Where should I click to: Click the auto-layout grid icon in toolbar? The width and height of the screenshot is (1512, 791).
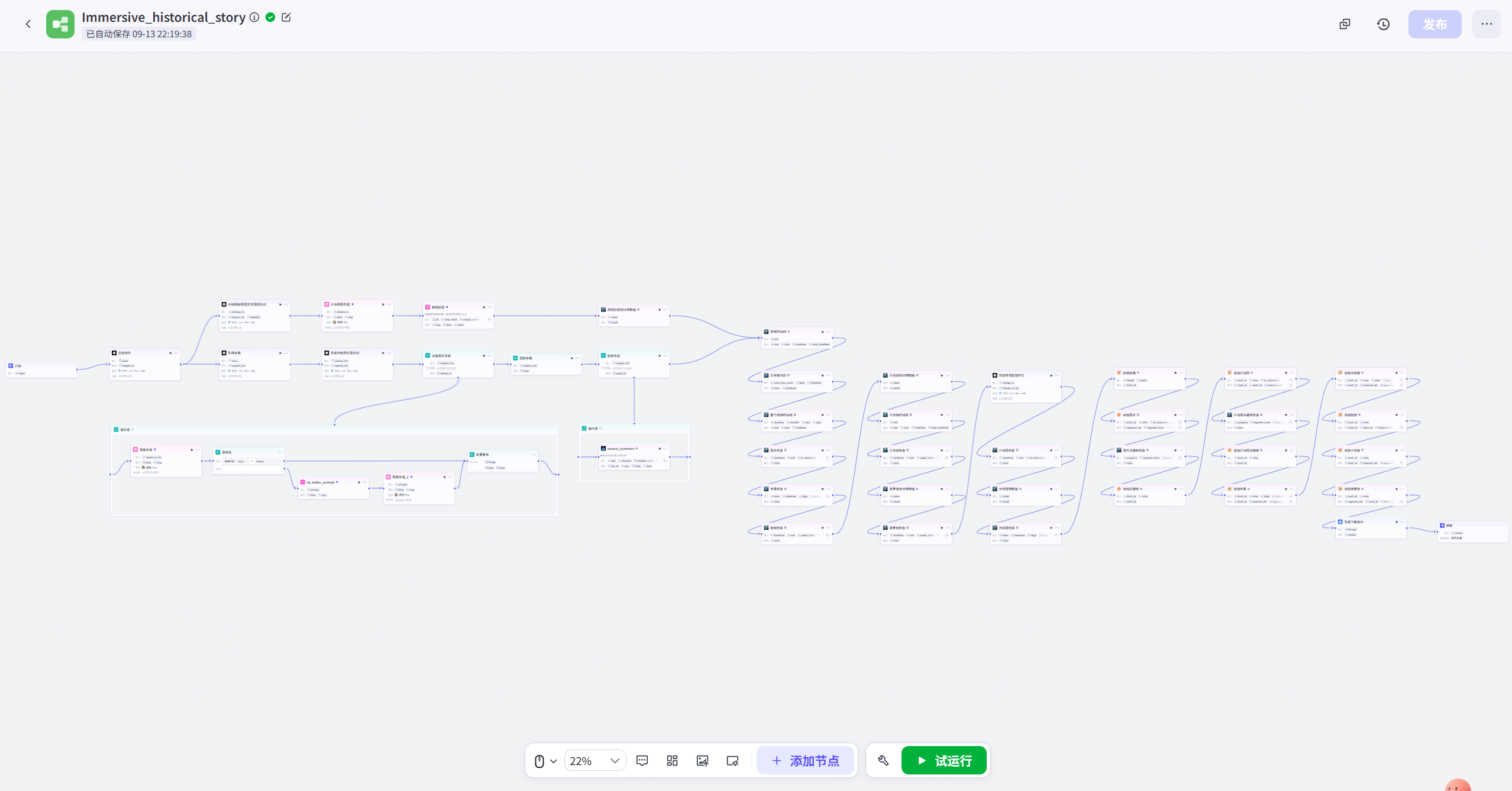pos(672,761)
